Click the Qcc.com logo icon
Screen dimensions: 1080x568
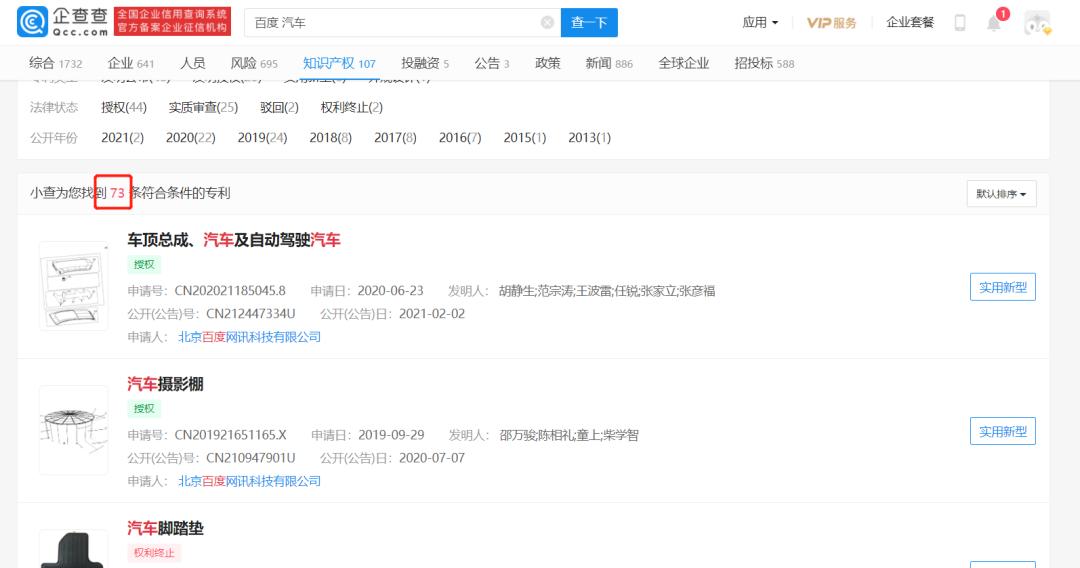point(32,22)
